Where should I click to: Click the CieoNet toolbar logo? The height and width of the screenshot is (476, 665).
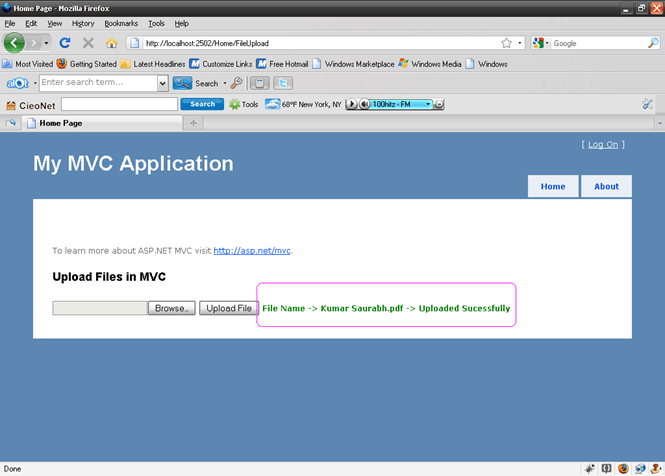[31, 105]
